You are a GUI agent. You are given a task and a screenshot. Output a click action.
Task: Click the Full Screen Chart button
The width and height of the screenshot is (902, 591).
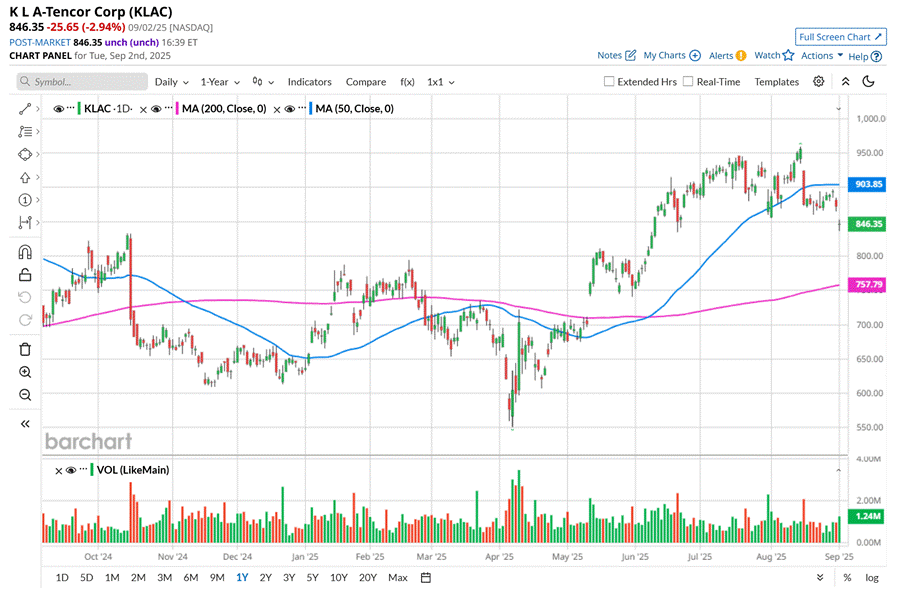pyautogui.click(x=840, y=37)
